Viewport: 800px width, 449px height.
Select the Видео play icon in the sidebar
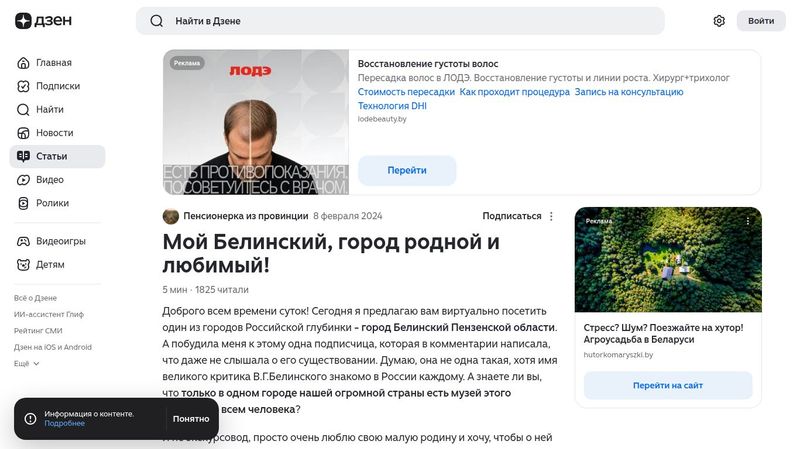(x=23, y=180)
